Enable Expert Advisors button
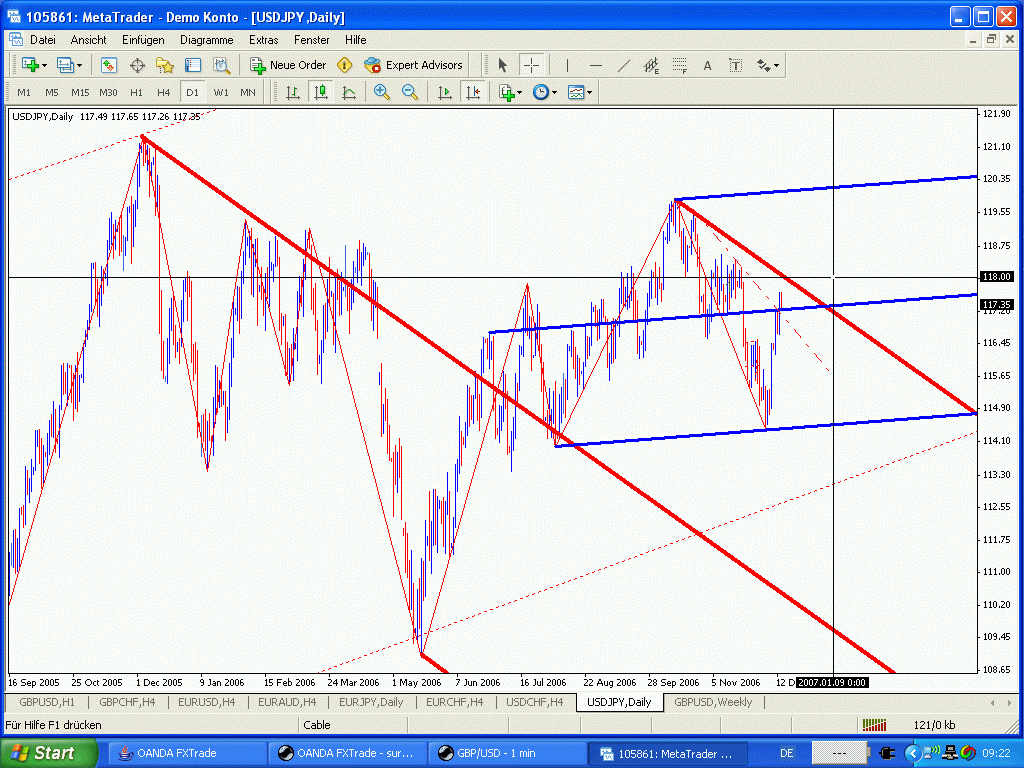The height and width of the screenshot is (768, 1024). [413, 65]
